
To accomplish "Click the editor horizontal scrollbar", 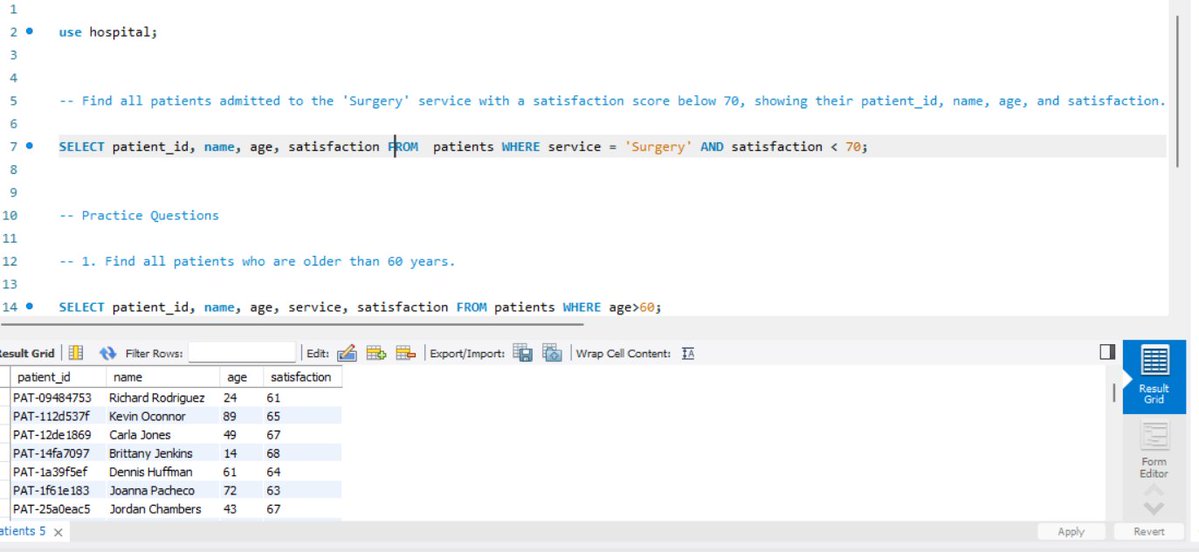I will pos(292,324).
